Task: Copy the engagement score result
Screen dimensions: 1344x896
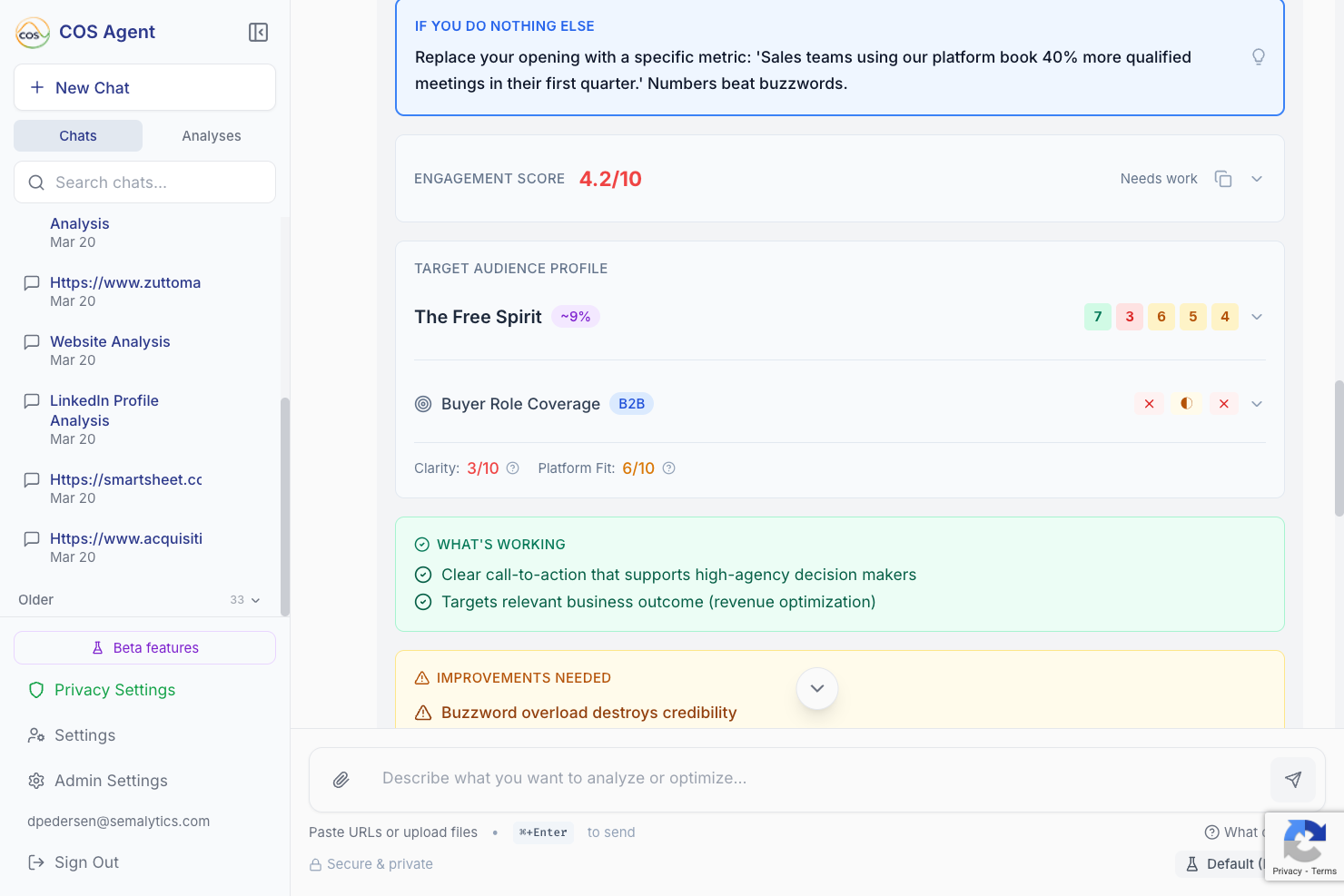Action: pos(1223,179)
